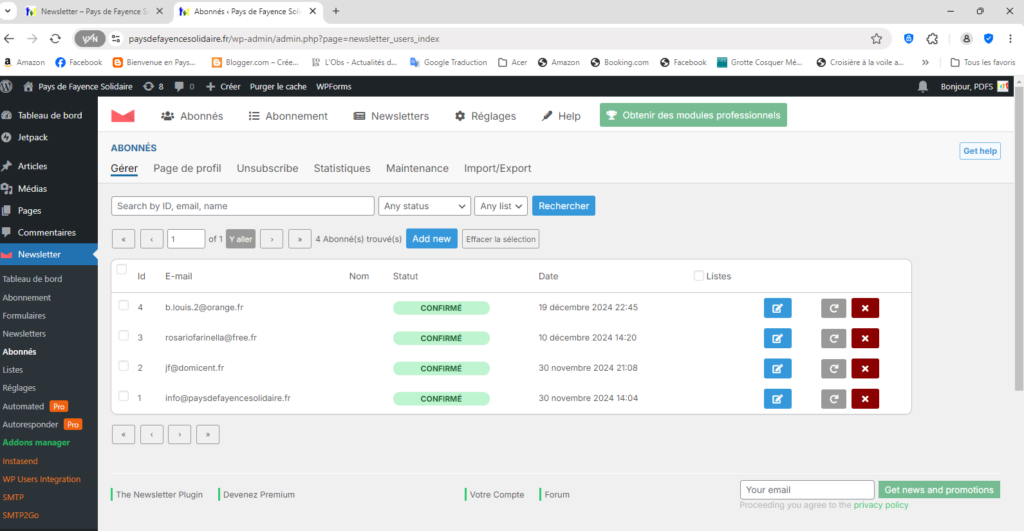The width and height of the screenshot is (1024, 531).
Task: Switch to the Statistiques tab
Action: point(342,168)
